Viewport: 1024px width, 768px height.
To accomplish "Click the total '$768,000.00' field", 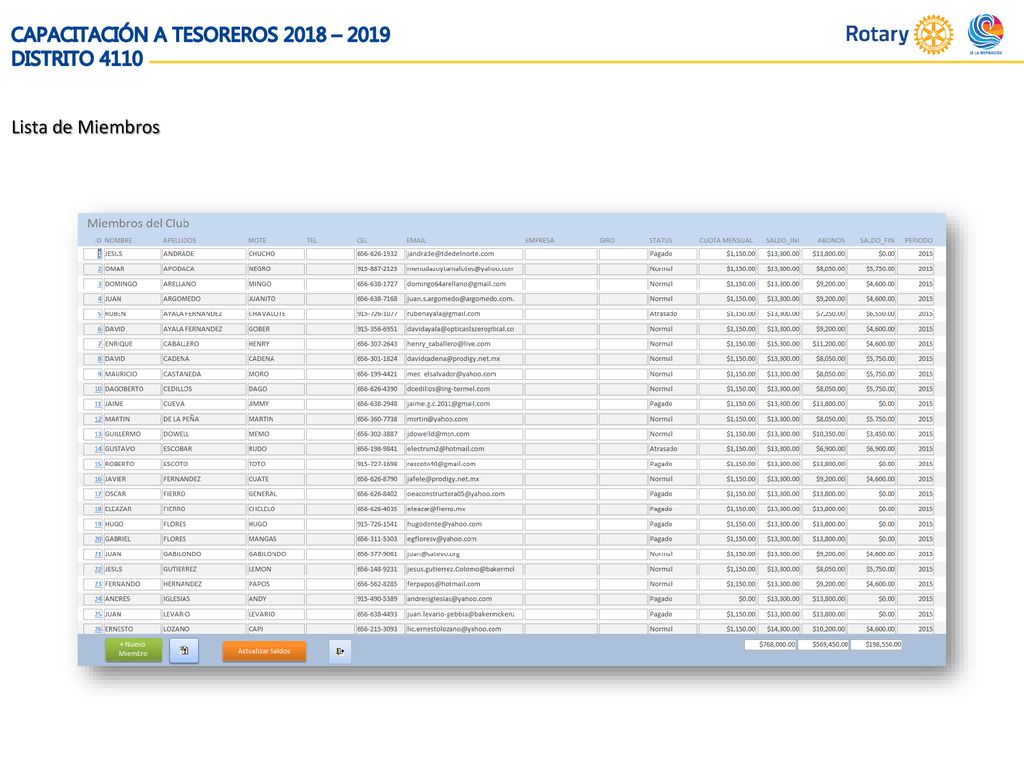I will [771, 645].
